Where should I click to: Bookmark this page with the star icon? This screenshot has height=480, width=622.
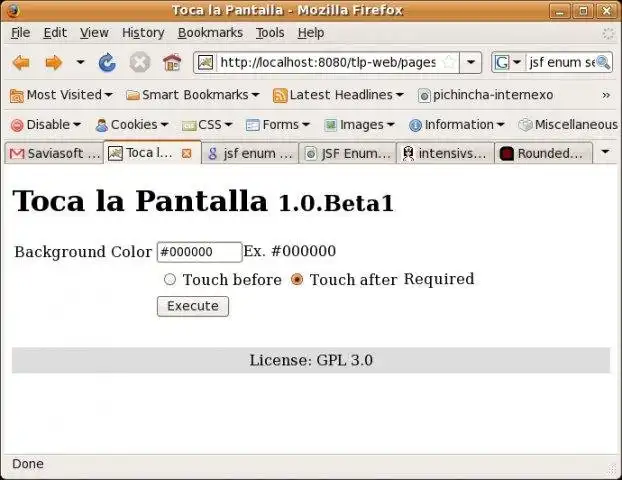(x=449, y=62)
